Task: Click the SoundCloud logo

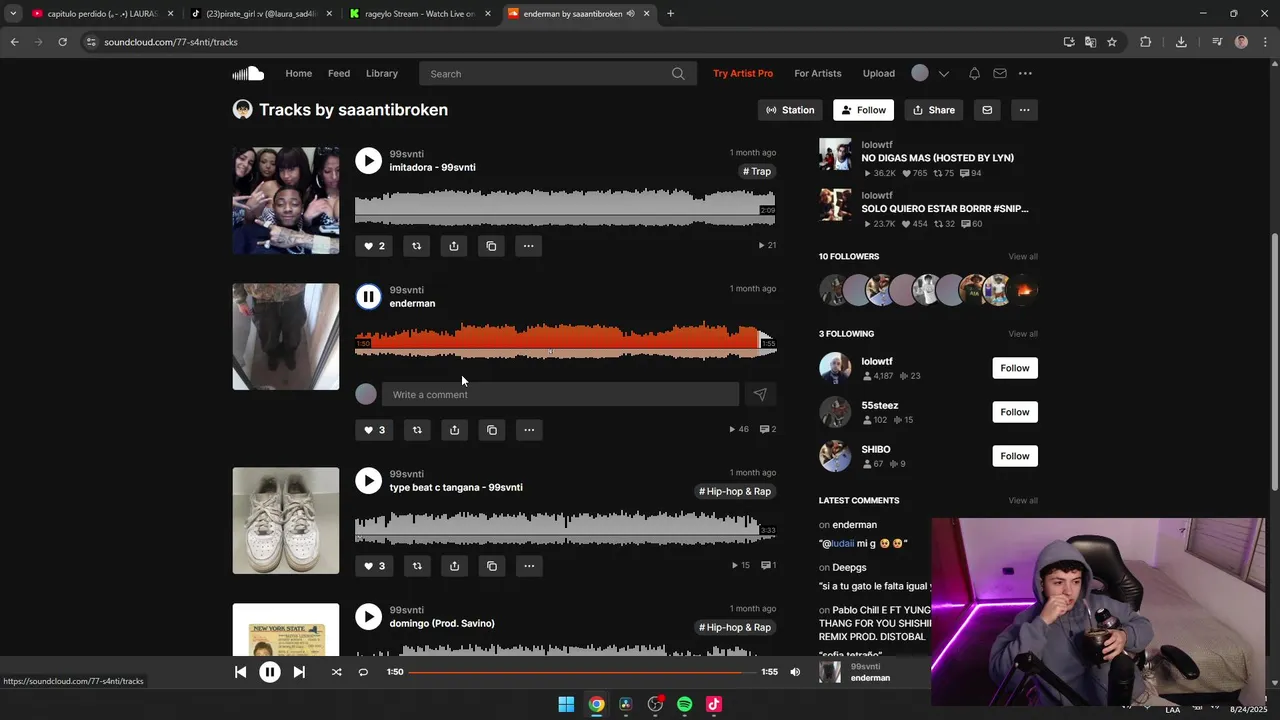Action: (x=248, y=73)
